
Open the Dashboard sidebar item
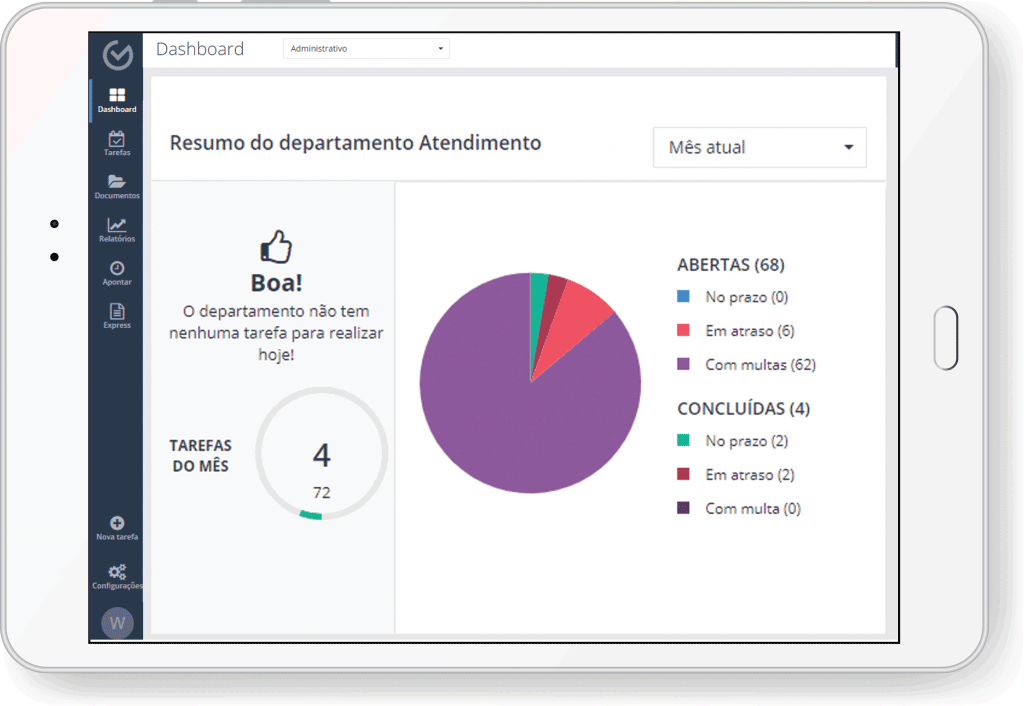(117, 101)
